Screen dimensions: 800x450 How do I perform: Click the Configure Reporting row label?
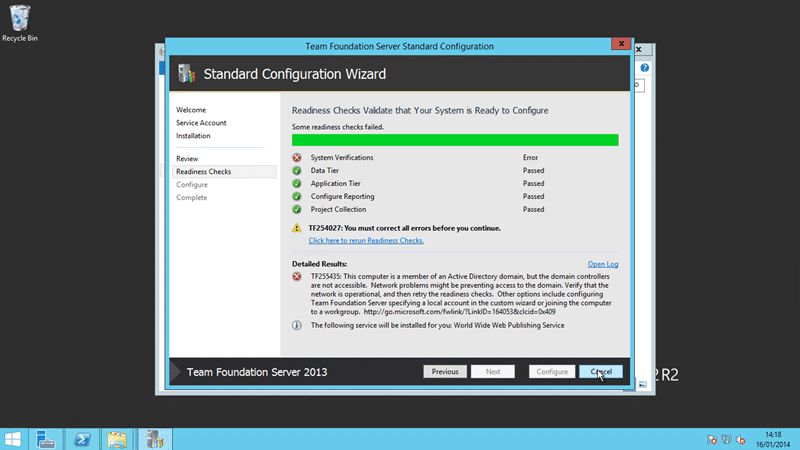pos(342,196)
